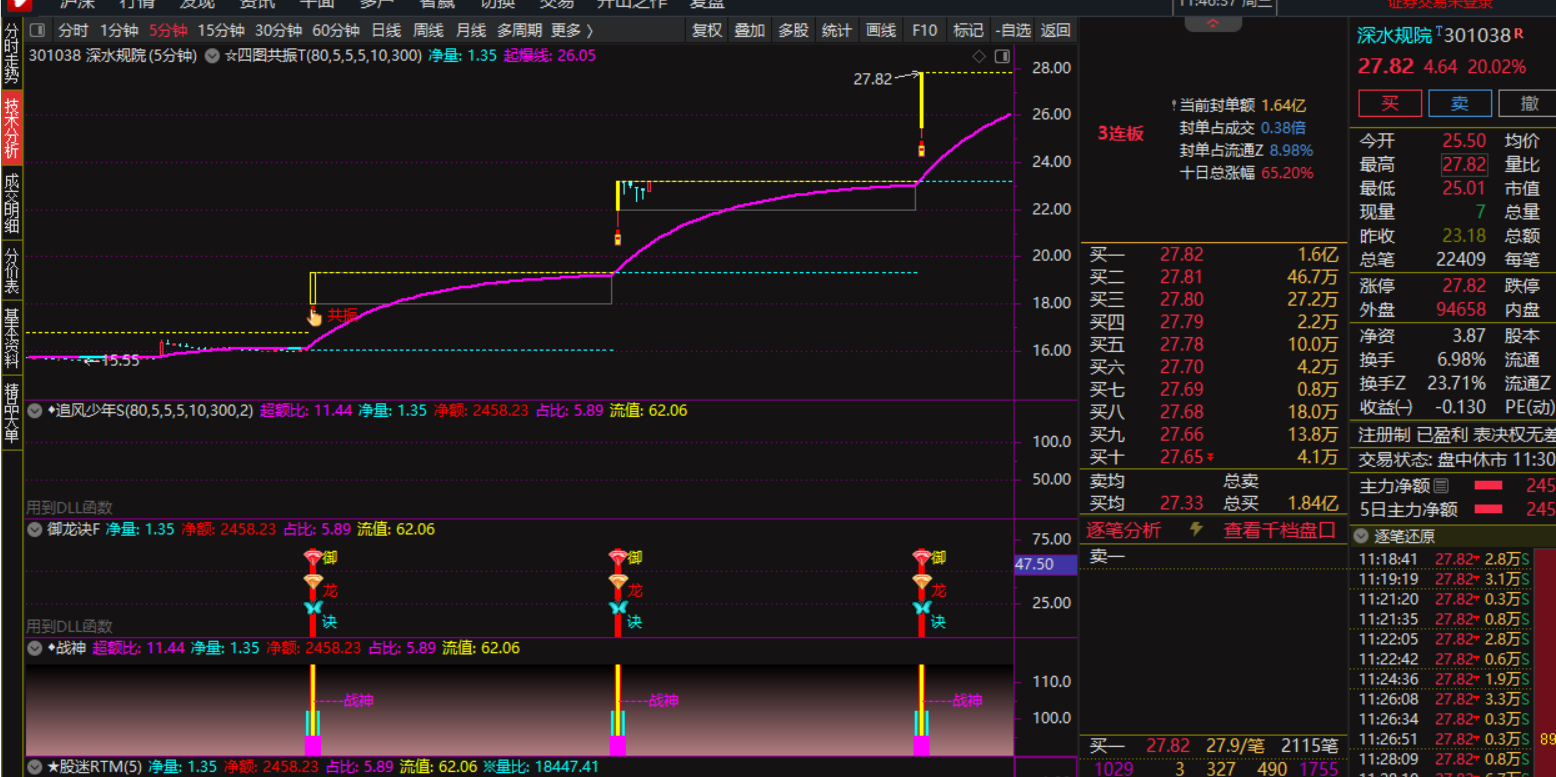The height and width of the screenshot is (777, 1556).
Task: Click the red 买 buy button
Action: pyautogui.click(x=1389, y=104)
